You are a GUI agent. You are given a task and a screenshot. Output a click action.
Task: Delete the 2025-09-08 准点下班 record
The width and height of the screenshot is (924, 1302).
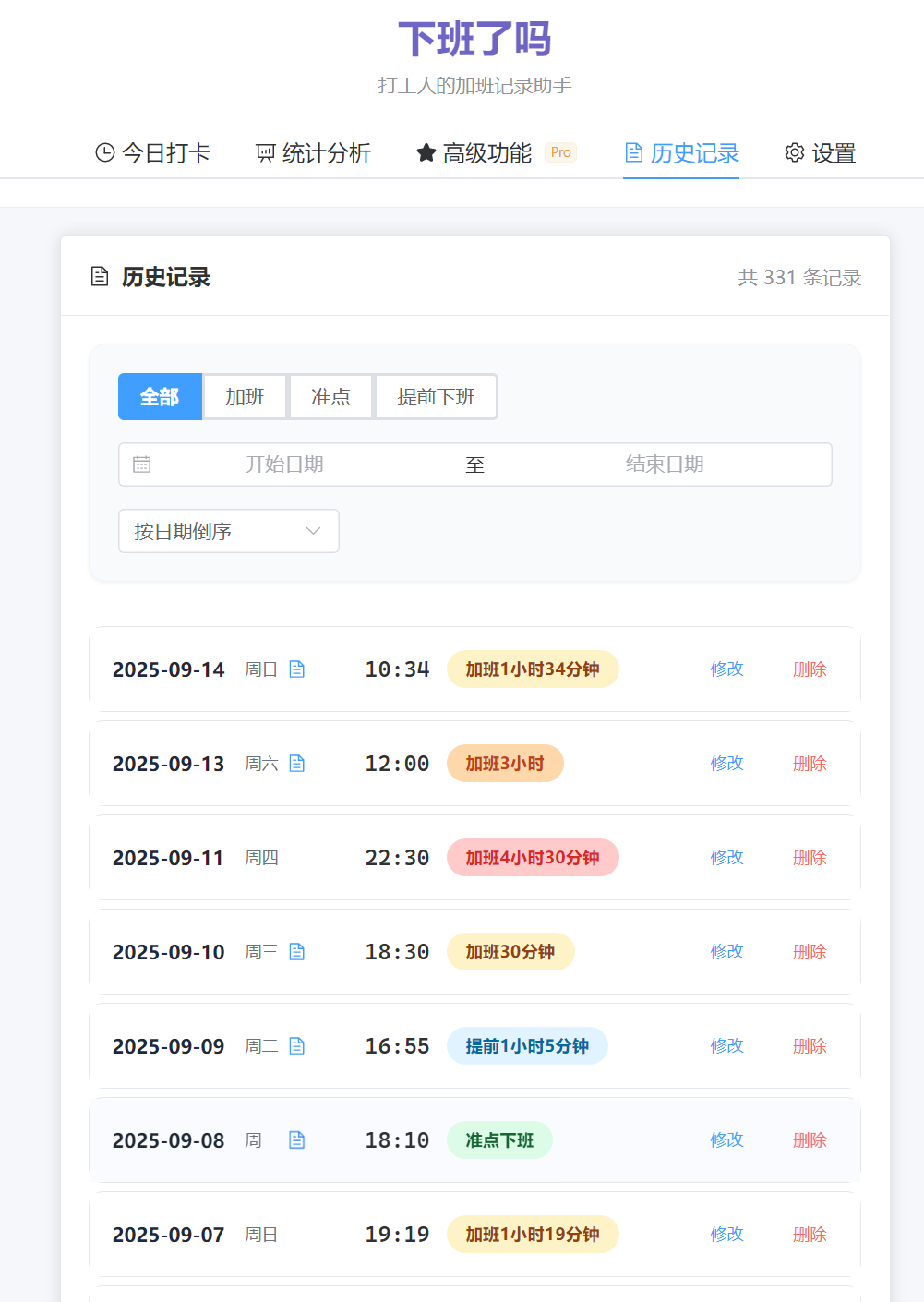click(x=810, y=1140)
